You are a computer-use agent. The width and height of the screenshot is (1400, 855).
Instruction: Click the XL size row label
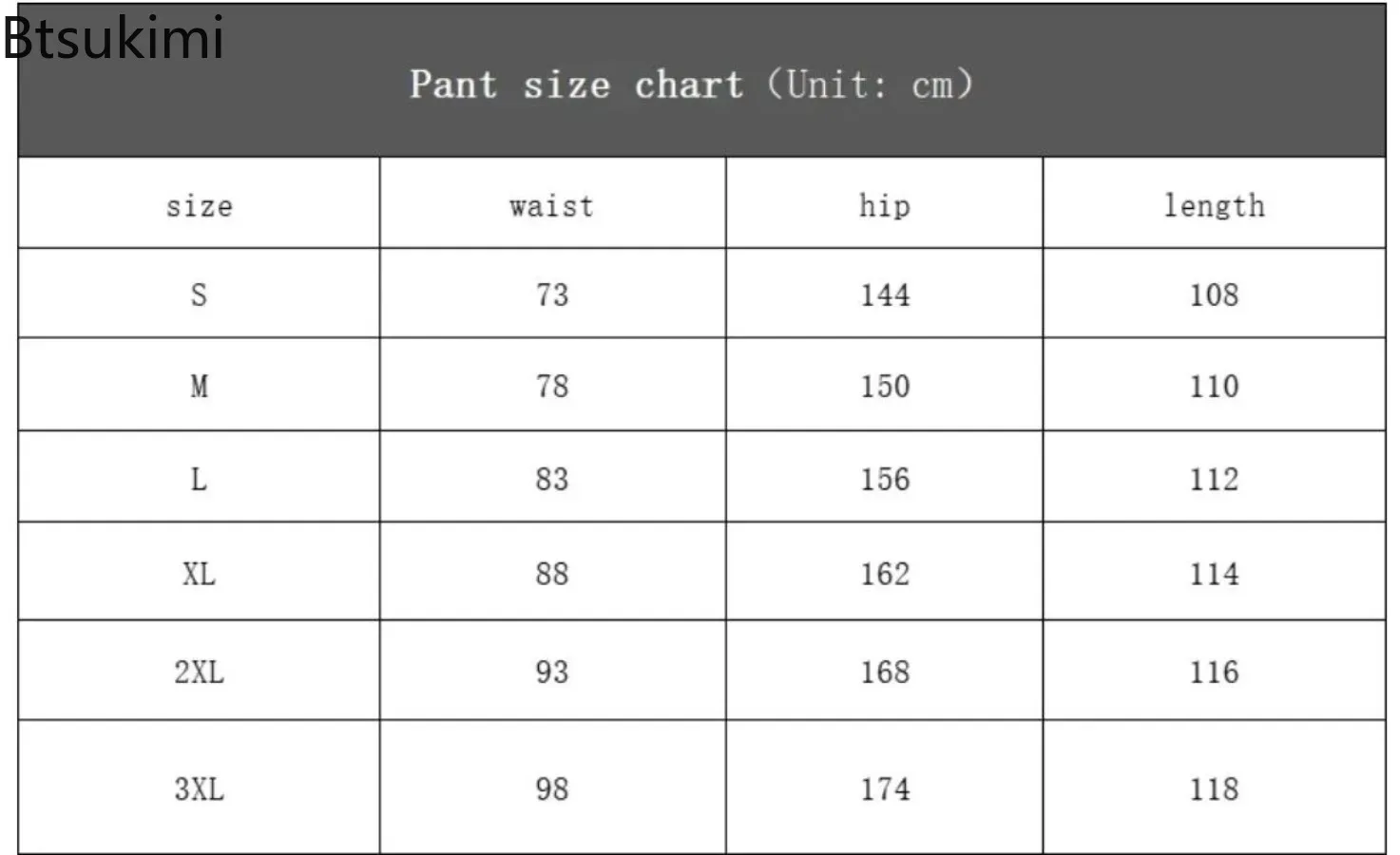tap(199, 574)
